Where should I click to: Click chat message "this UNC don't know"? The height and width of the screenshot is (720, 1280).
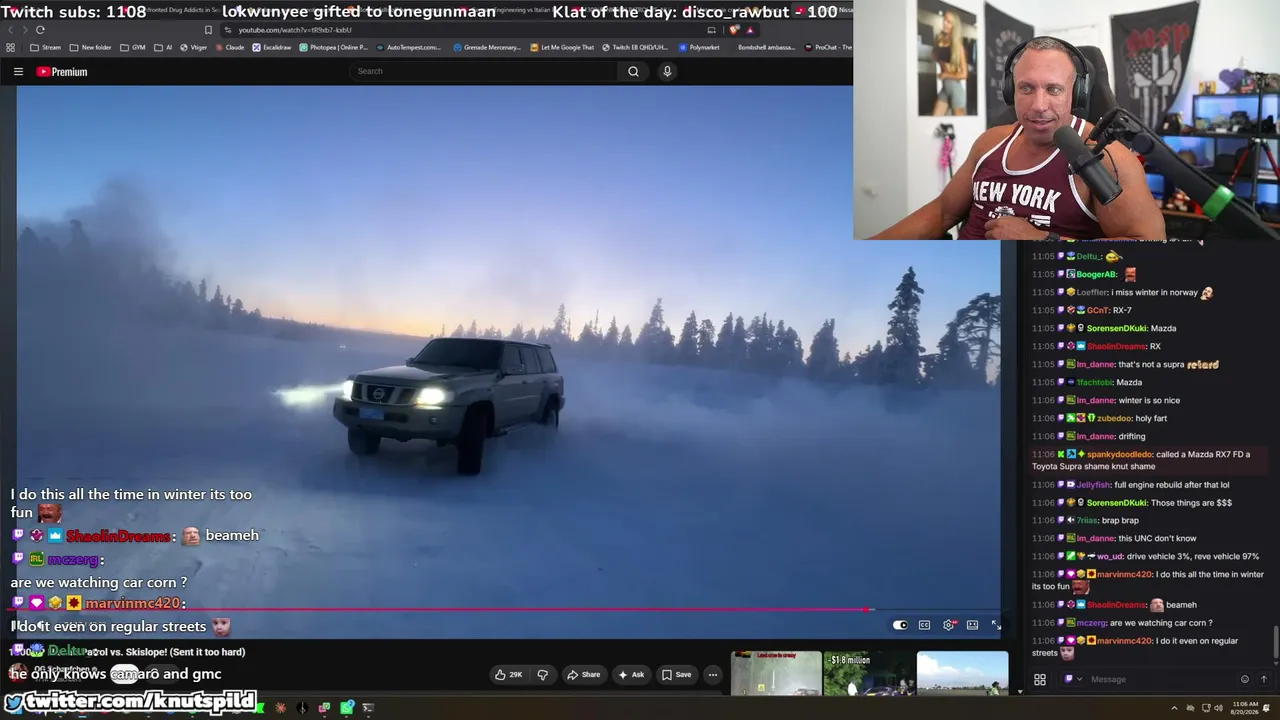pyautogui.click(x=1157, y=538)
